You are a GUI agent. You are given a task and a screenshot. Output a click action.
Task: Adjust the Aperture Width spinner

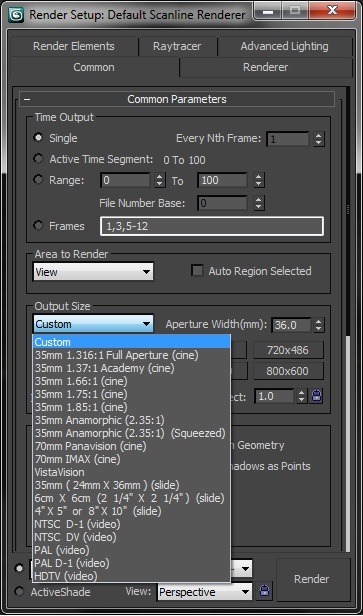319,325
